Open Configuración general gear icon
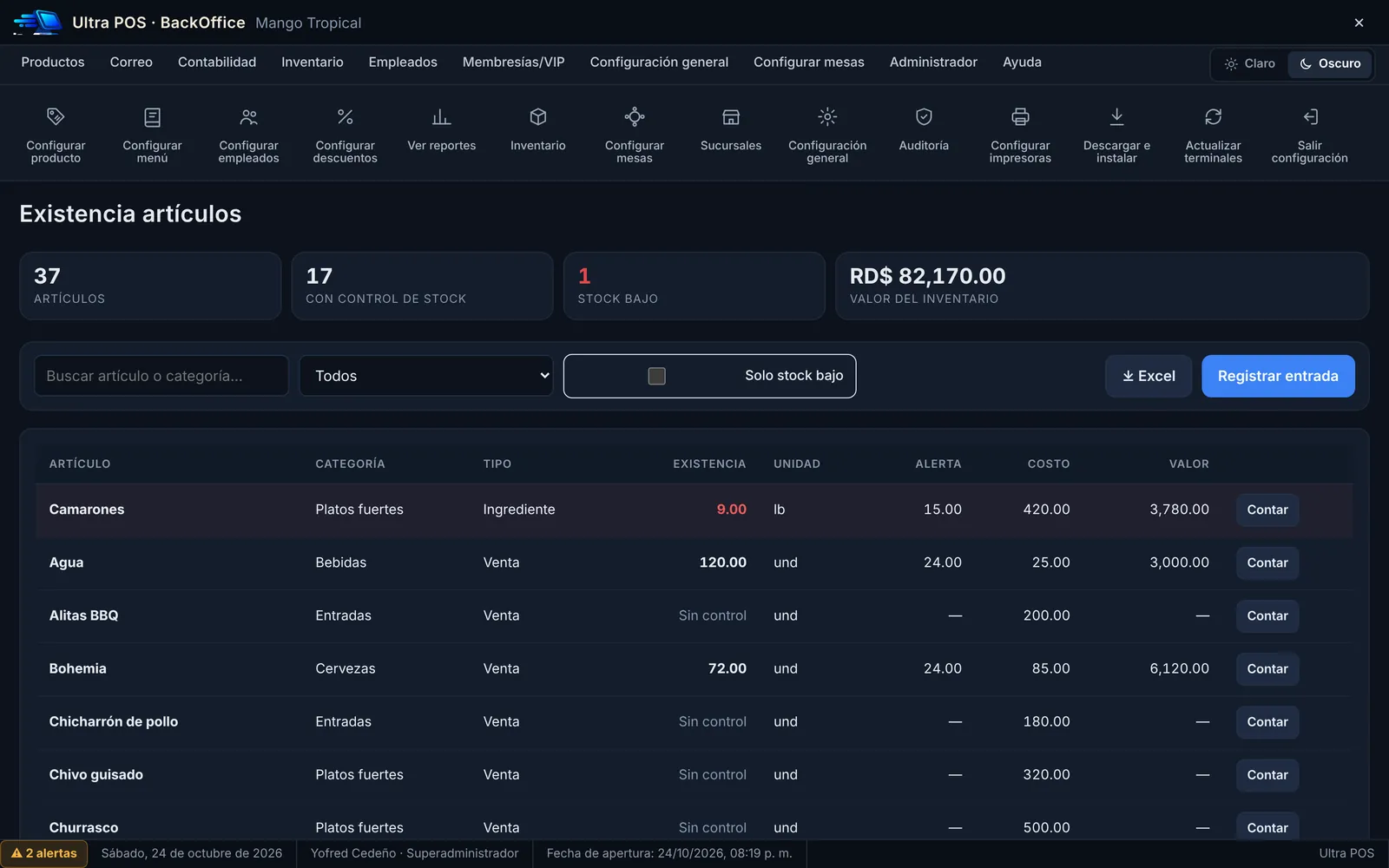1389x868 pixels. point(827,117)
